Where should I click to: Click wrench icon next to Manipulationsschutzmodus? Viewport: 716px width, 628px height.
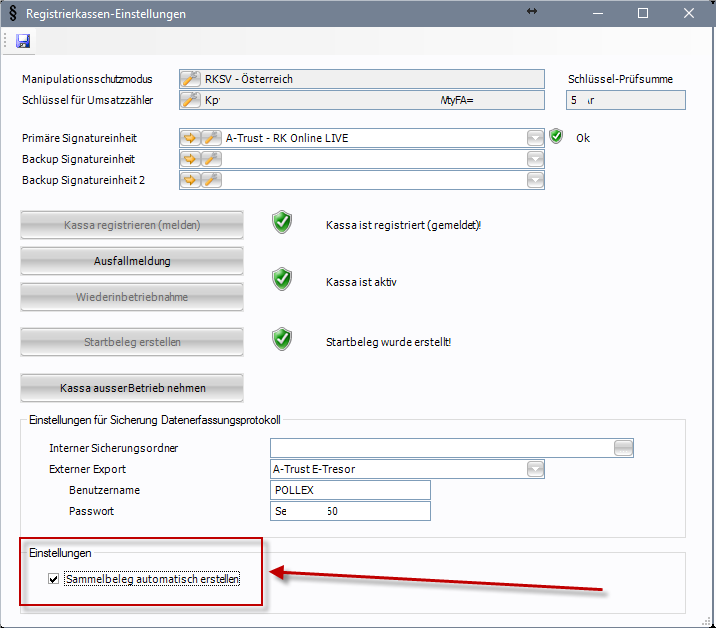click(x=190, y=79)
